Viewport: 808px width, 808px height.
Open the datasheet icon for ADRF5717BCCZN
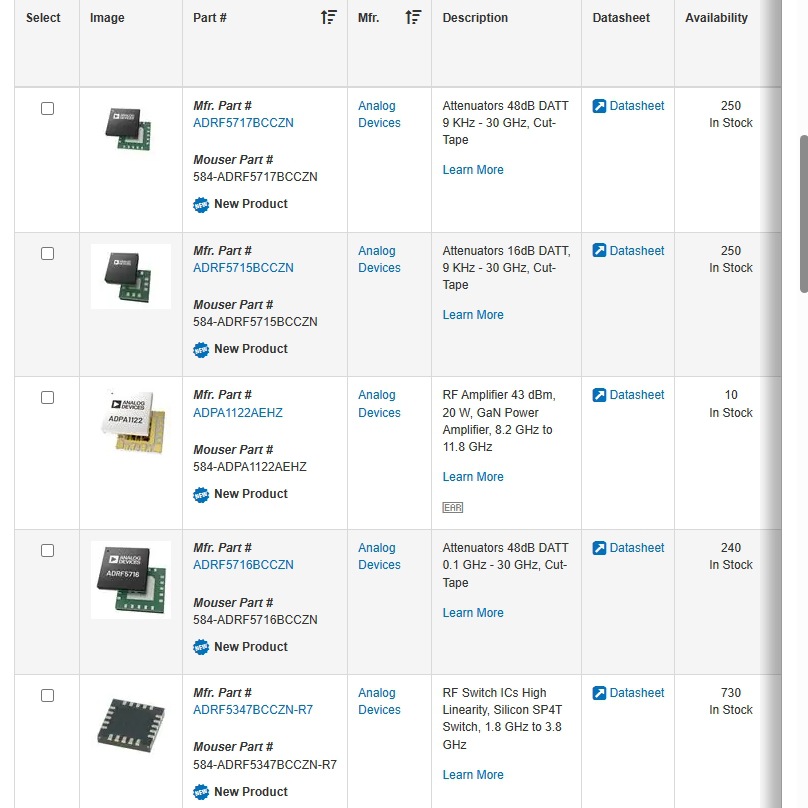599,106
